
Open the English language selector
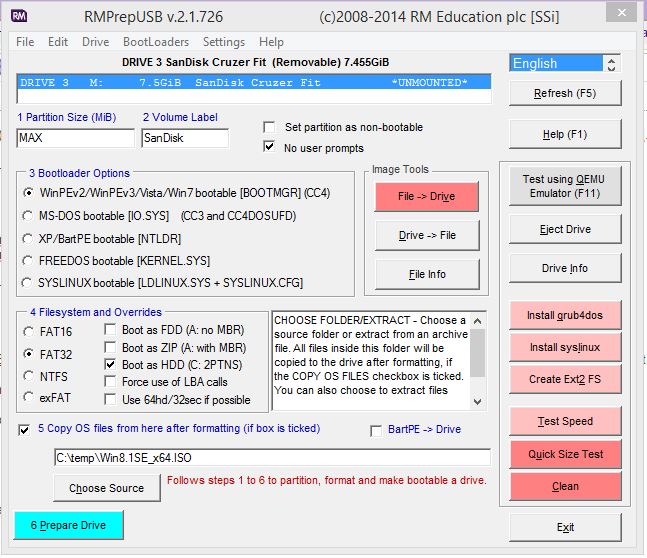click(556, 64)
